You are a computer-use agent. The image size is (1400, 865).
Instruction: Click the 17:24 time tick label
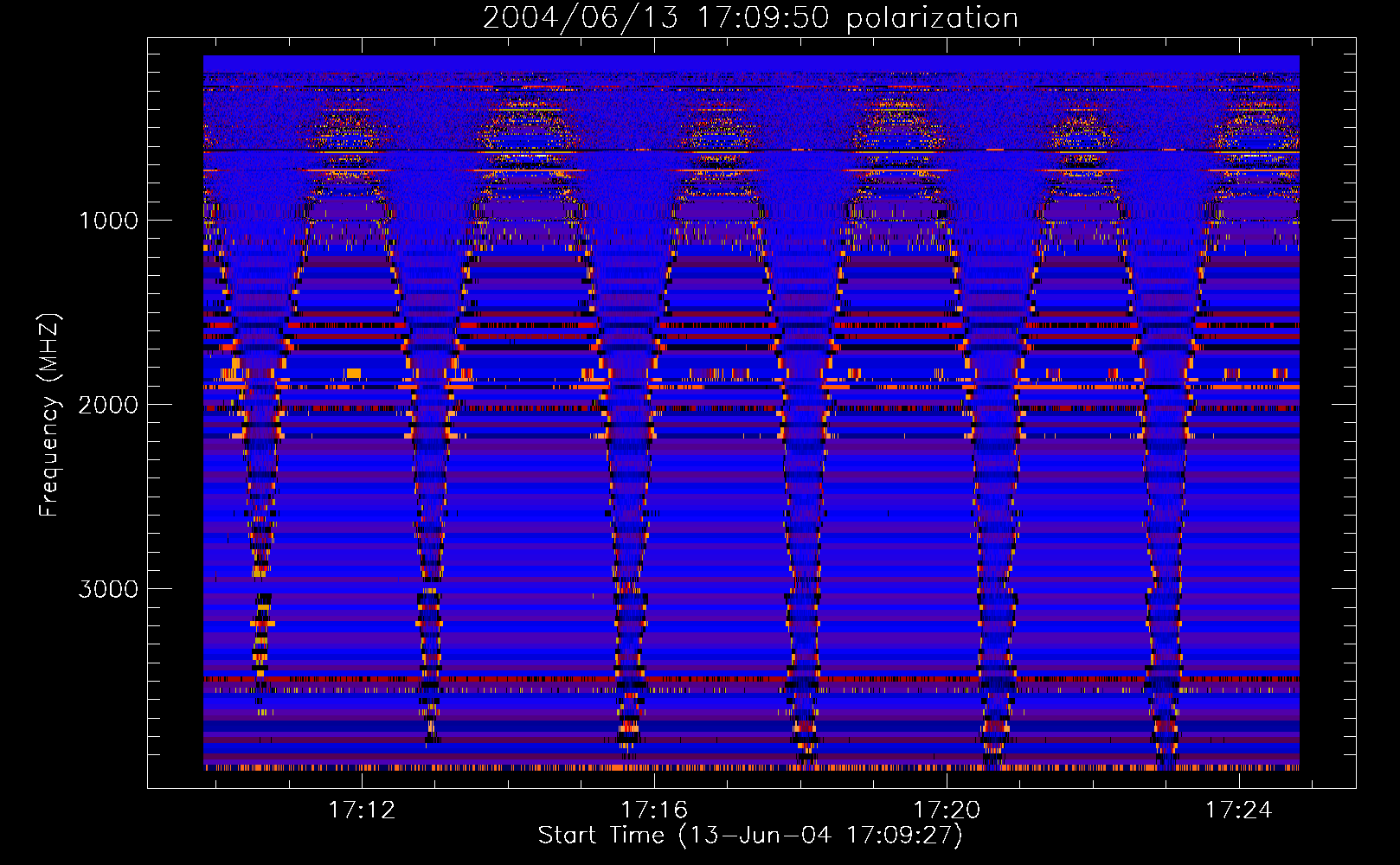(x=1239, y=810)
